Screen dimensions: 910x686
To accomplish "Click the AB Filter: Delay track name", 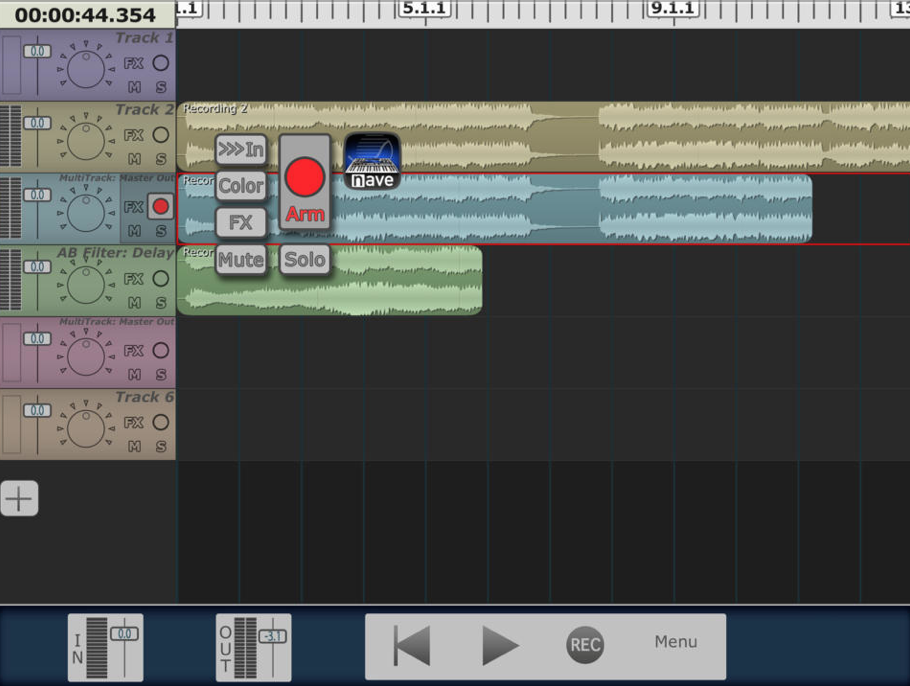I will point(115,253).
